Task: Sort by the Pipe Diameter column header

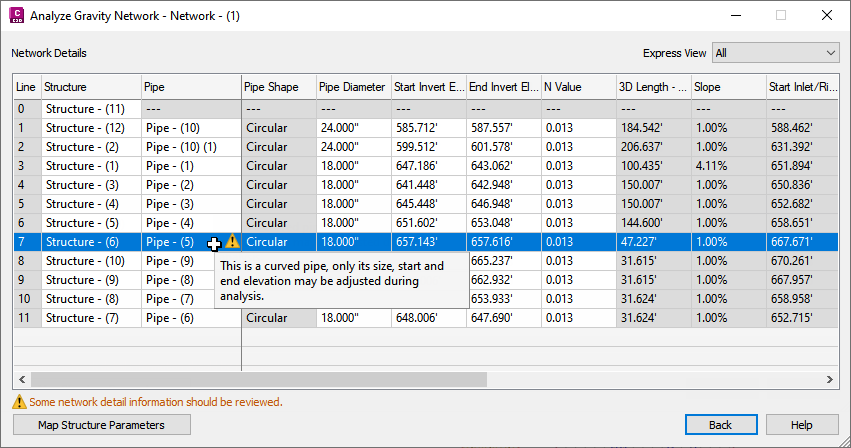Action: (353, 87)
